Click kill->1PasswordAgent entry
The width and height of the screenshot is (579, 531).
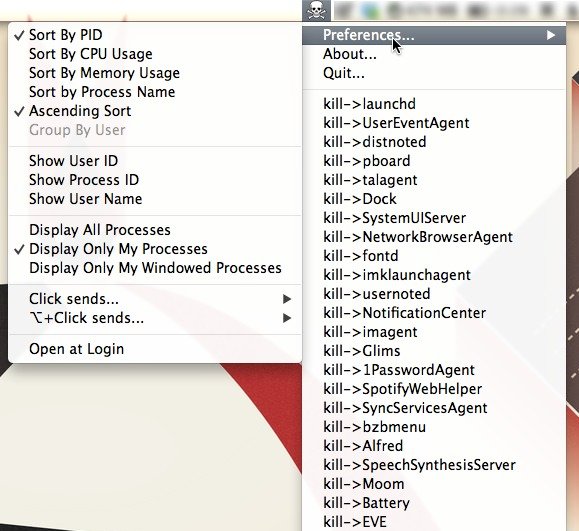[x=434, y=370]
